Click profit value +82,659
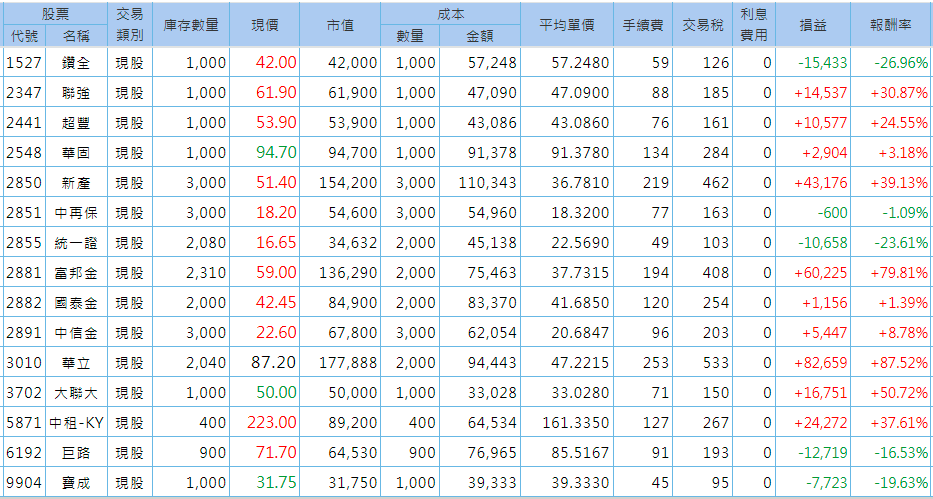Viewport: 933px width, 499px height. (x=821, y=363)
